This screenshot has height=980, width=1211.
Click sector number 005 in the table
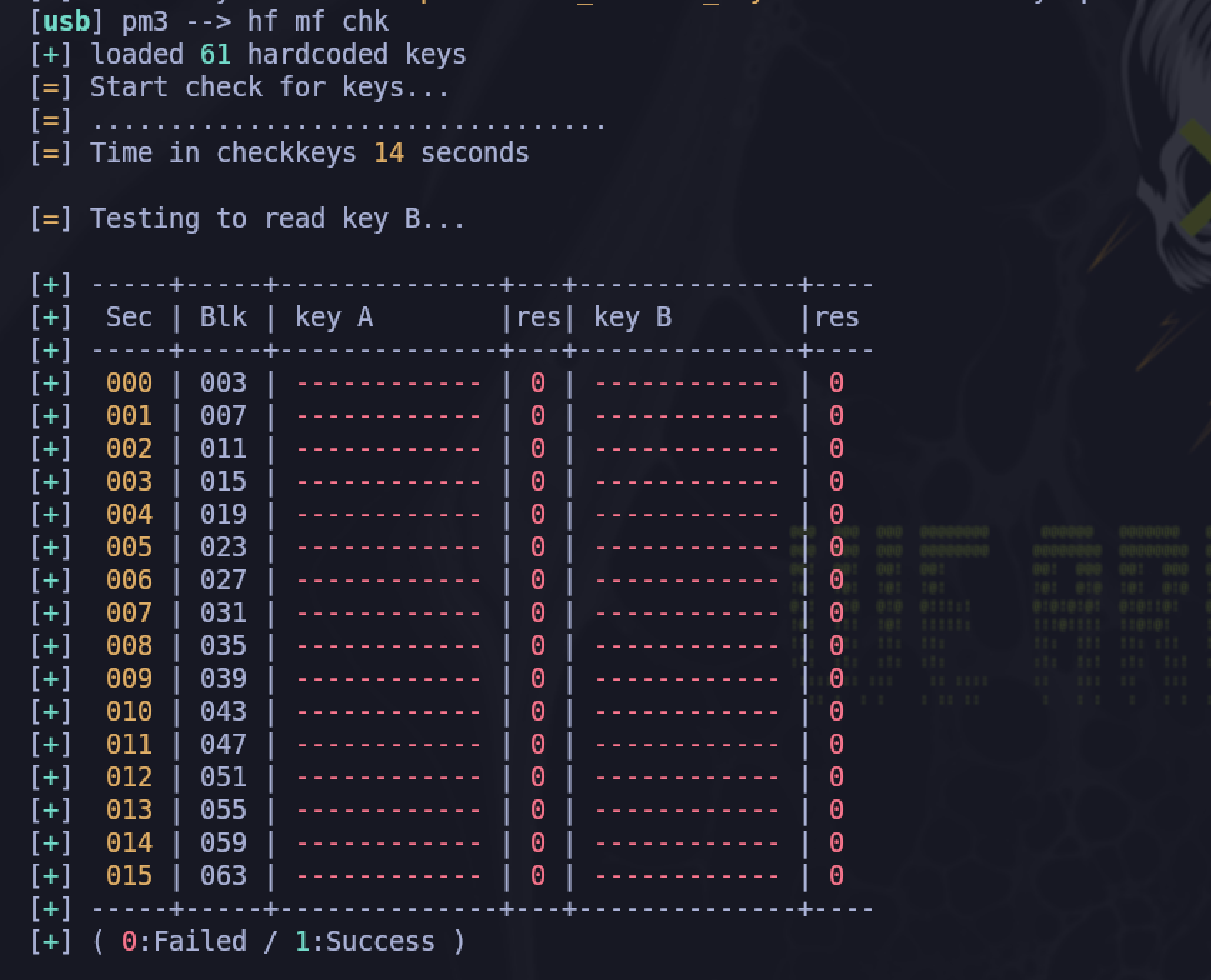(x=129, y=547)
